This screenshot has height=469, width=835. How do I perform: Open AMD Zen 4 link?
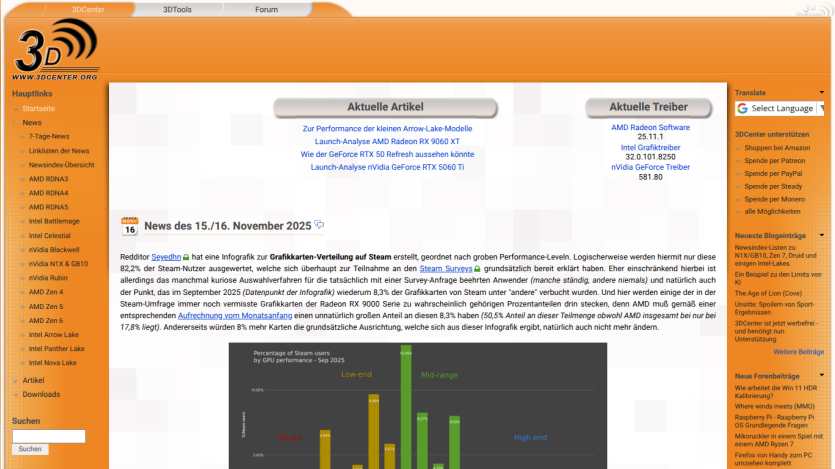click(x=46, y=292)
